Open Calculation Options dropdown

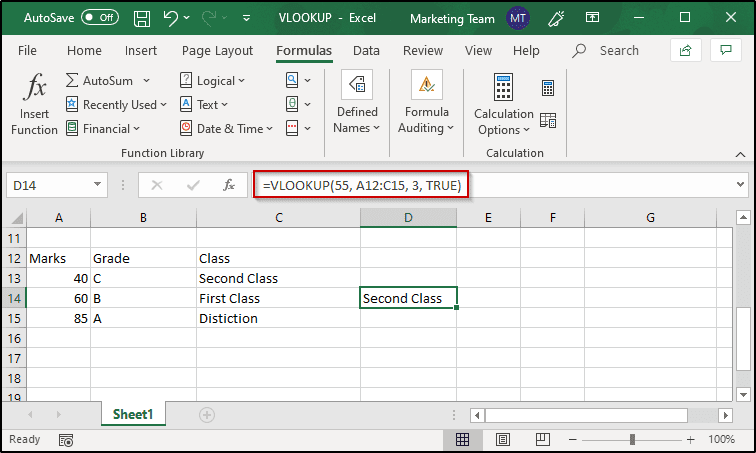pyautogui.click(x=503, y=105)
